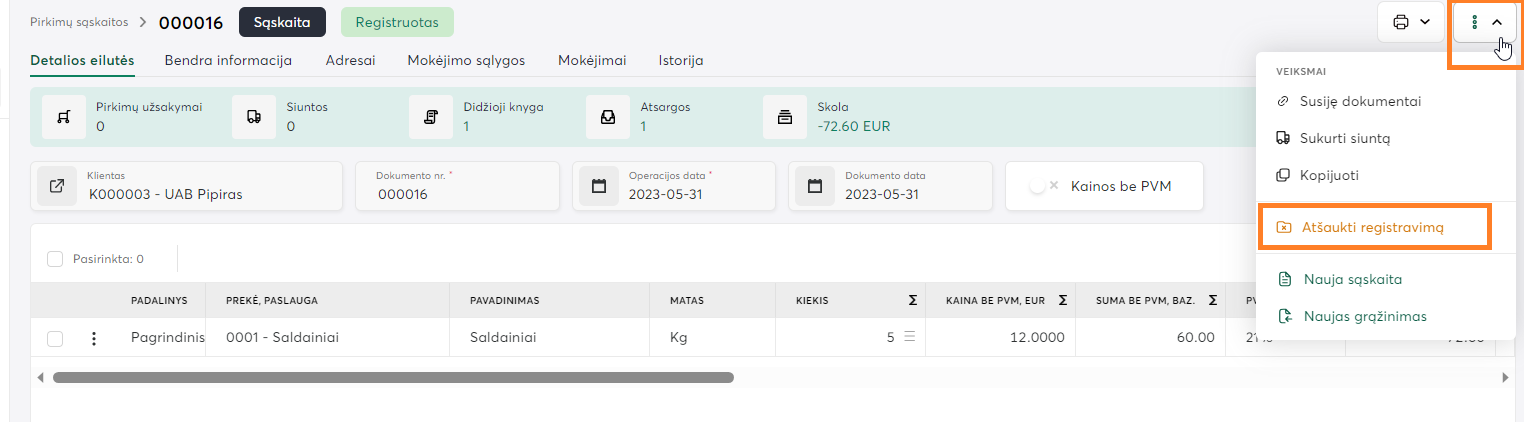Image resolution: width=1524 pixels, height=422 pixels.
Task: Switch to the Mokėjimo sąlygos tab
Action: click(466, 60)
